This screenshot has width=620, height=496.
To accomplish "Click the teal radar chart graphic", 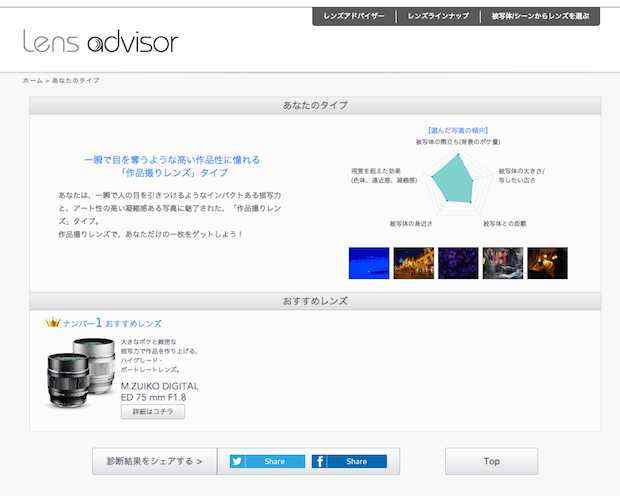I will [456, 181].
